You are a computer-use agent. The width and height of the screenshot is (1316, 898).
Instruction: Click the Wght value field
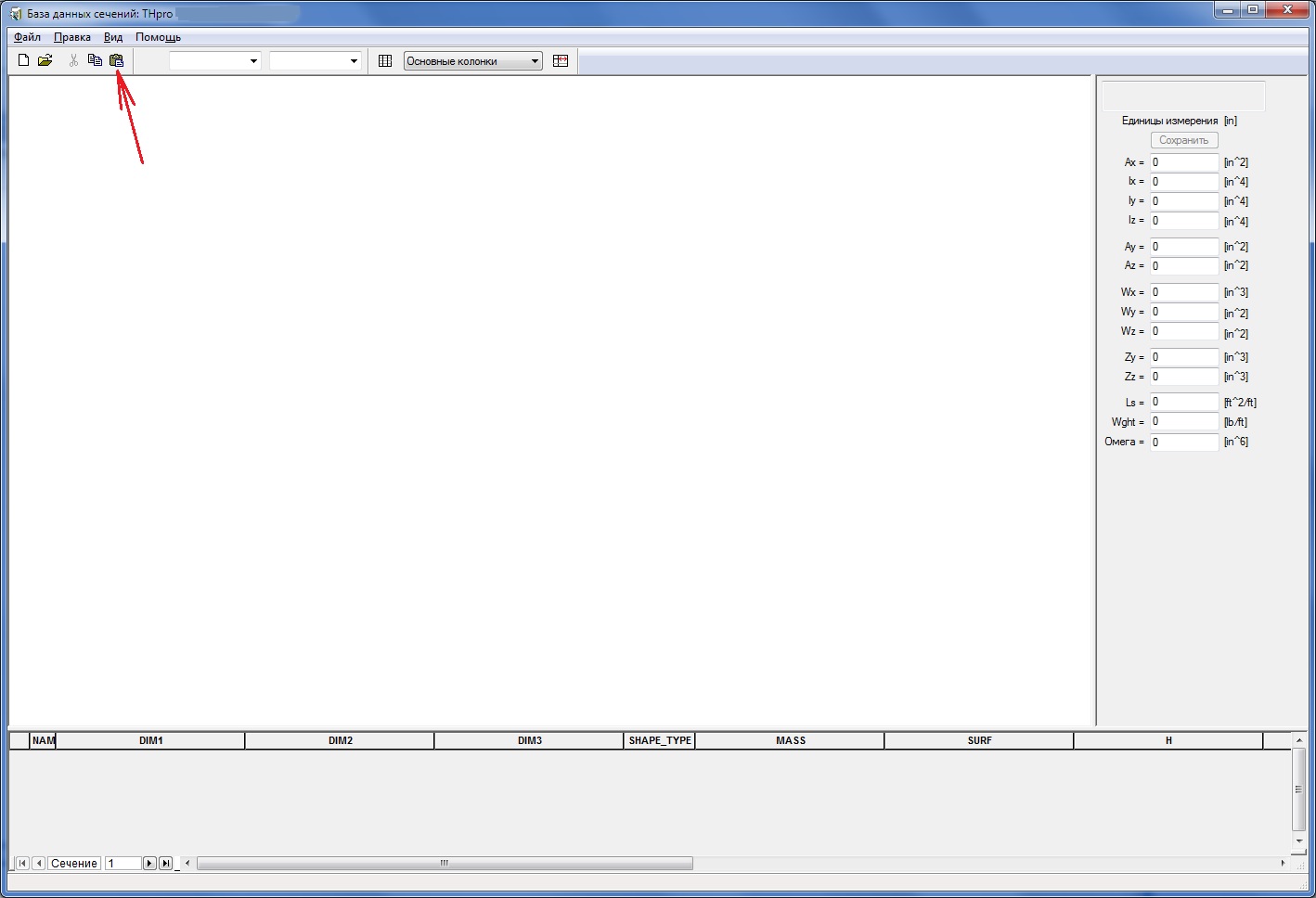tap(1184, 421)
